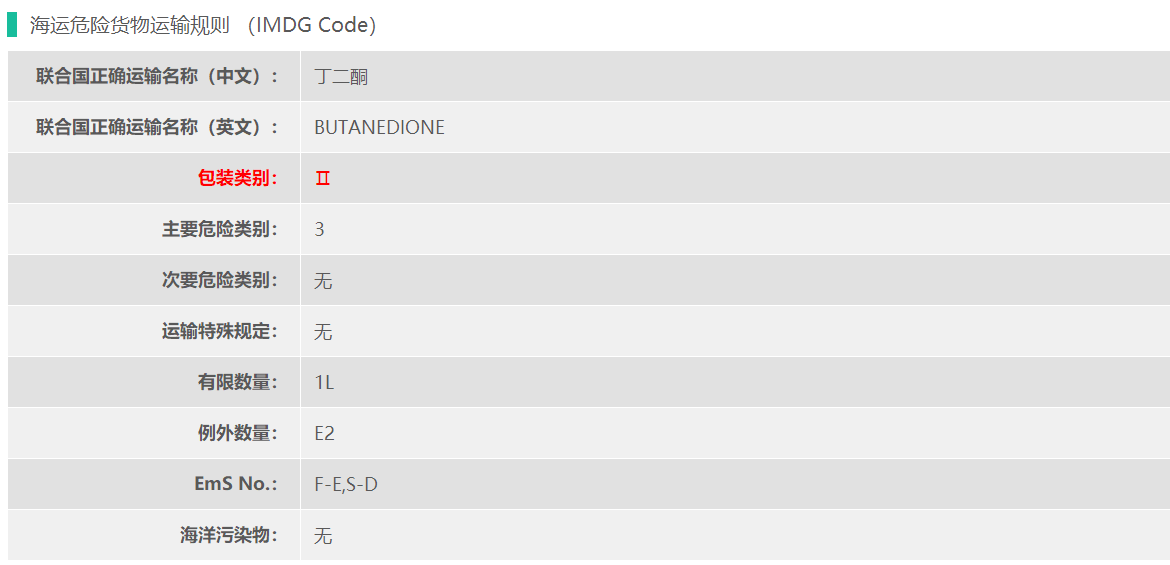Click the value 丁二酮
The width and height of the screenshot is (1170, 565).
click(341, 76)
